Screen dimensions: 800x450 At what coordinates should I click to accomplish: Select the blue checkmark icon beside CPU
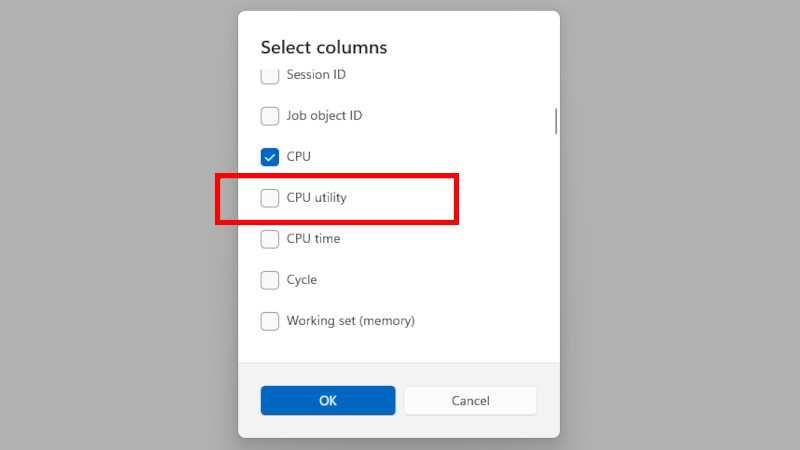coord(270,157)
